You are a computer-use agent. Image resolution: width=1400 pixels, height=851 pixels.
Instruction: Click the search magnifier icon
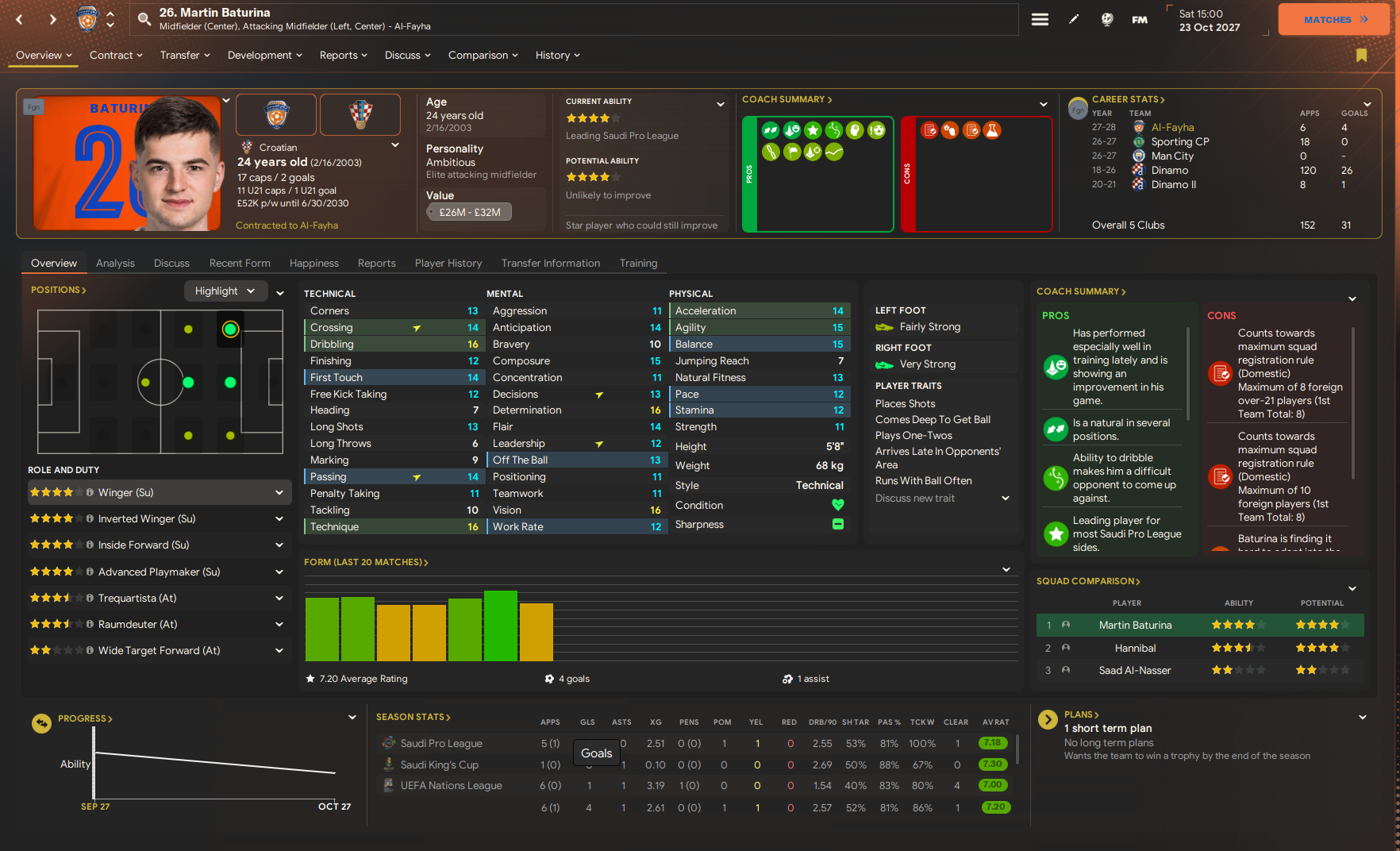pos(144,19)
